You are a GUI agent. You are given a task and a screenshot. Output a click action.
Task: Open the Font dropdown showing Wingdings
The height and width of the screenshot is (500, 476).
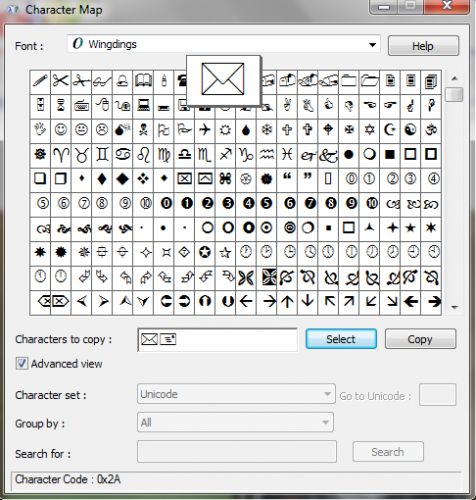click(x=223, y=44)
